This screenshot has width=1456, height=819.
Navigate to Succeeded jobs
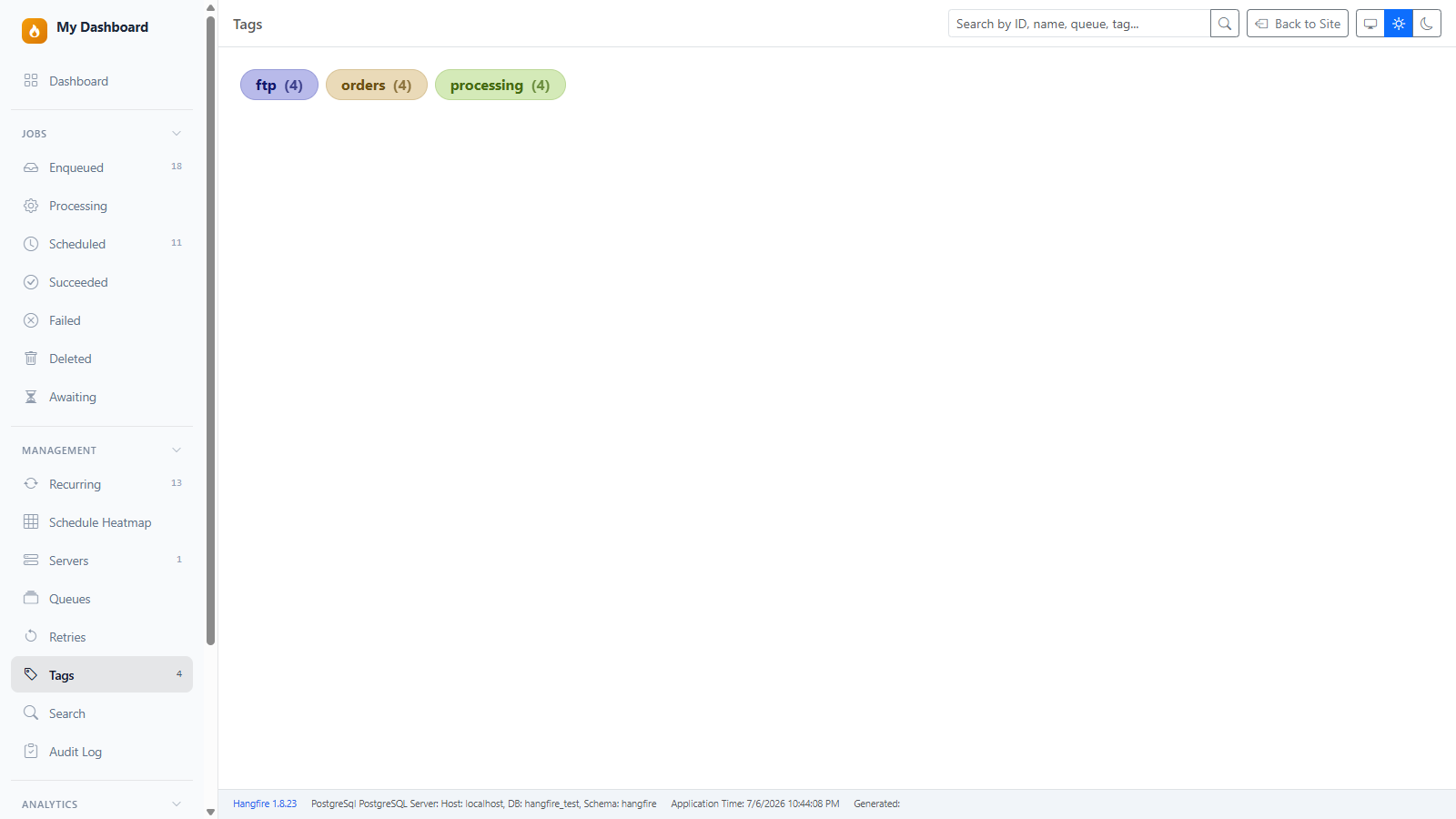pos(102,282)
